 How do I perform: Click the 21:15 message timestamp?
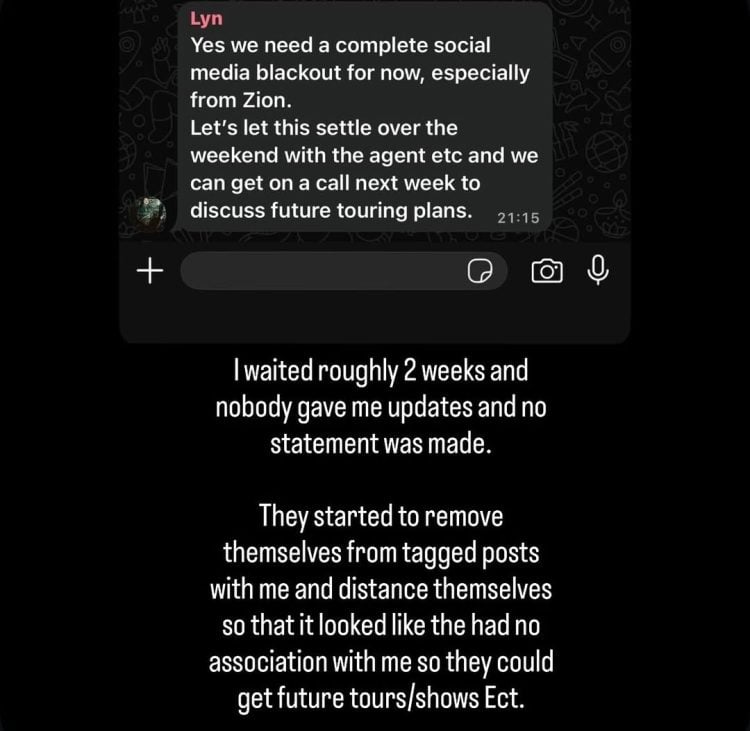pos(517,217)
